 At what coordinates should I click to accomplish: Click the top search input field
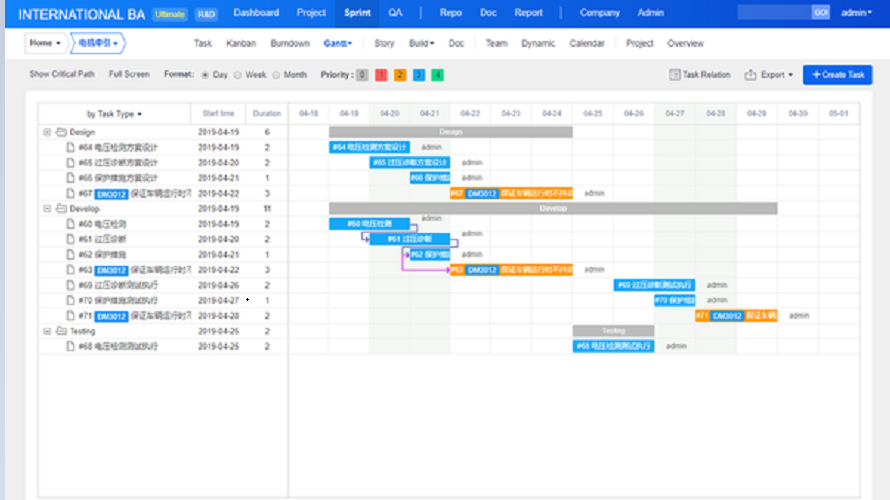coord(773,13)
